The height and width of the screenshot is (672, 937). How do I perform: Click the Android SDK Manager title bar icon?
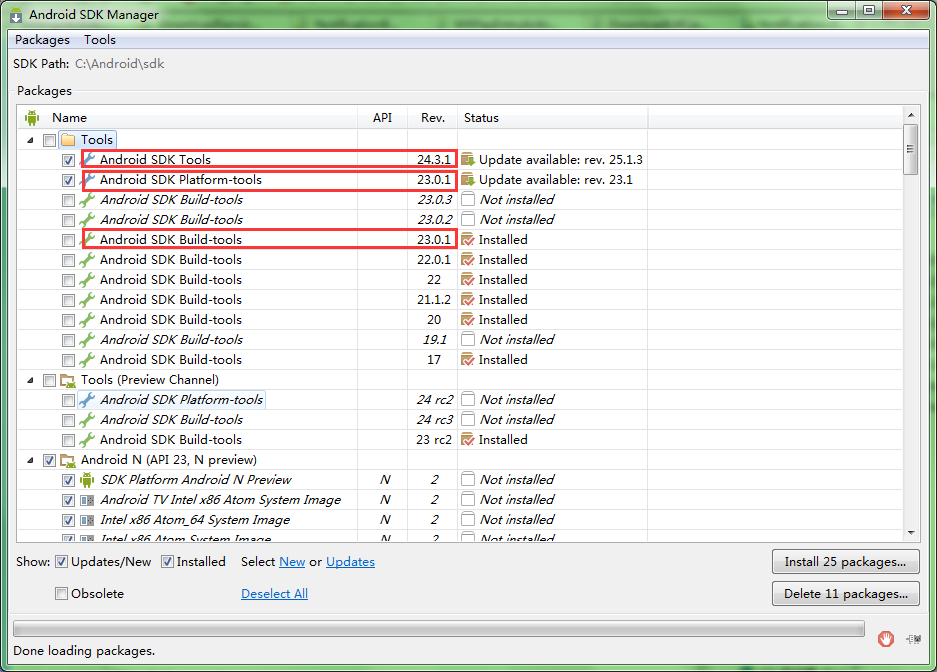(16, 15)
